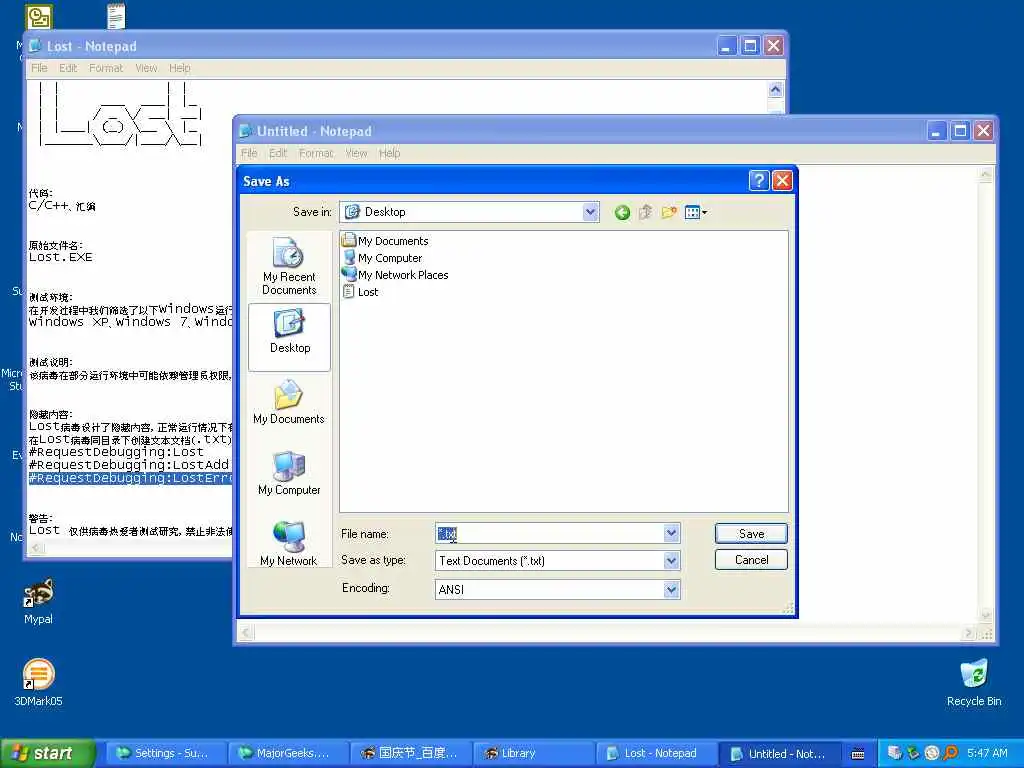Viewport: 1024px width, 768px height.
Task: Select the Mypal desktop icon
Action: tap(39, 601)
